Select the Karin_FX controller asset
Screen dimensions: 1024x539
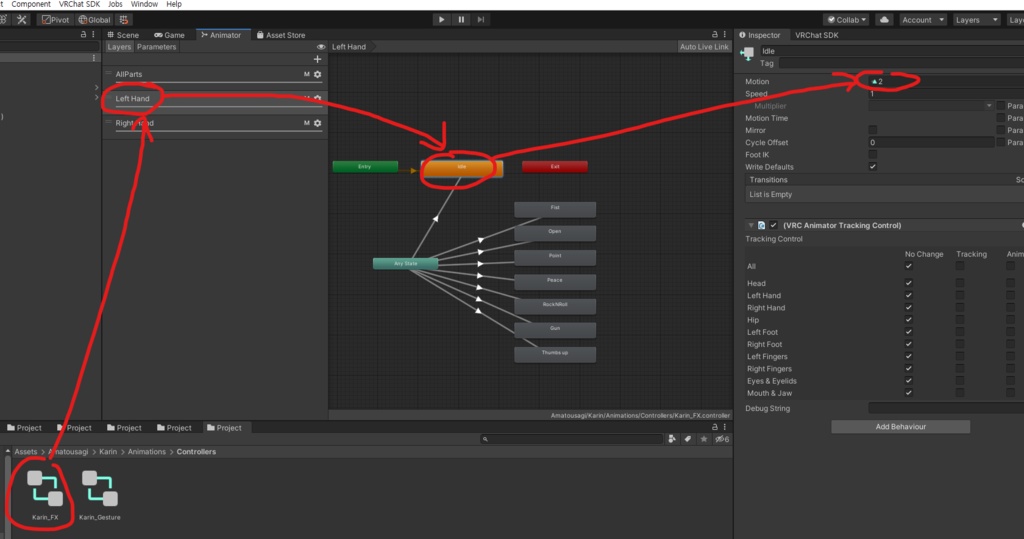(x=45, y=496)
